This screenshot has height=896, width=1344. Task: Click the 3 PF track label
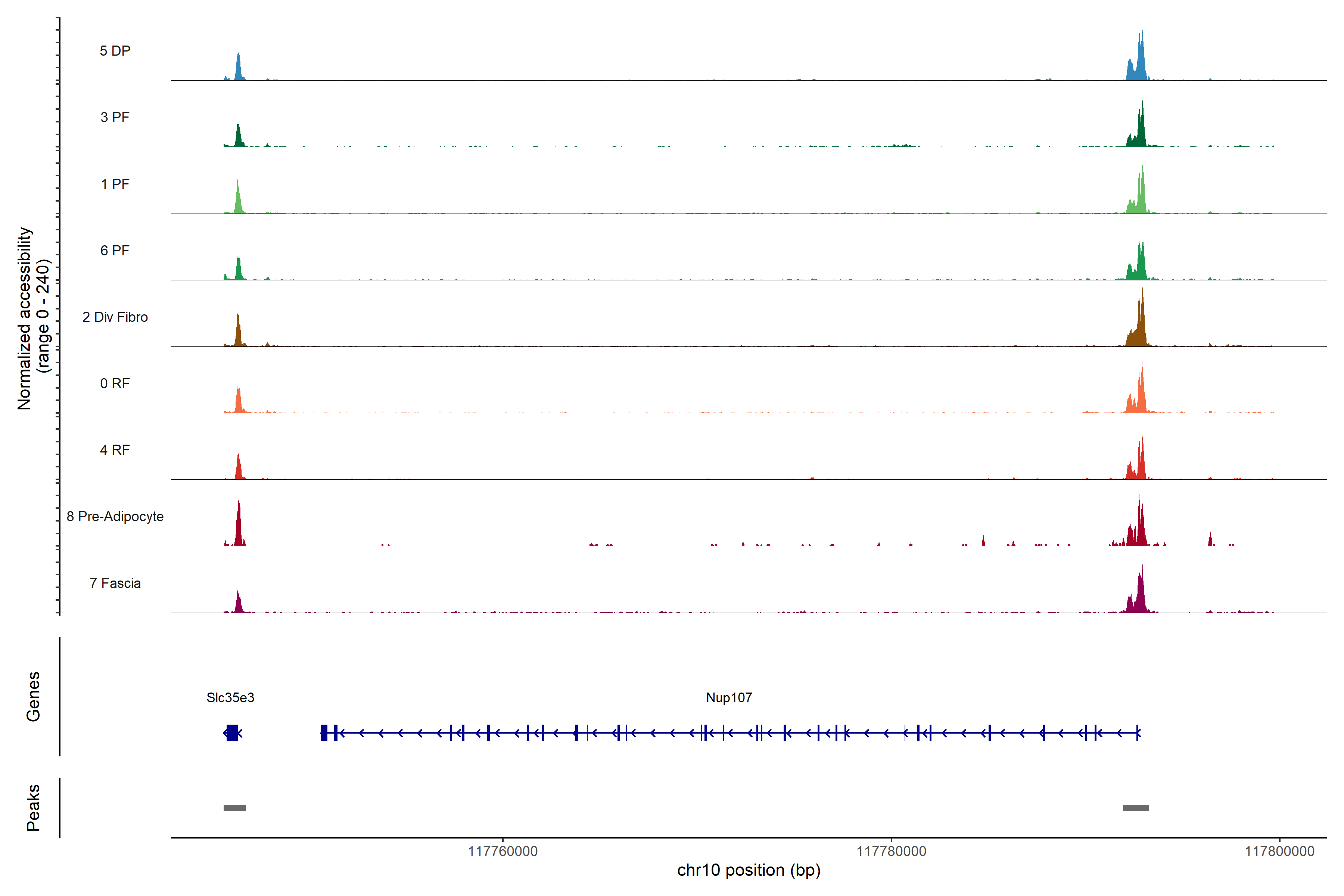click(x=115, y=117)
